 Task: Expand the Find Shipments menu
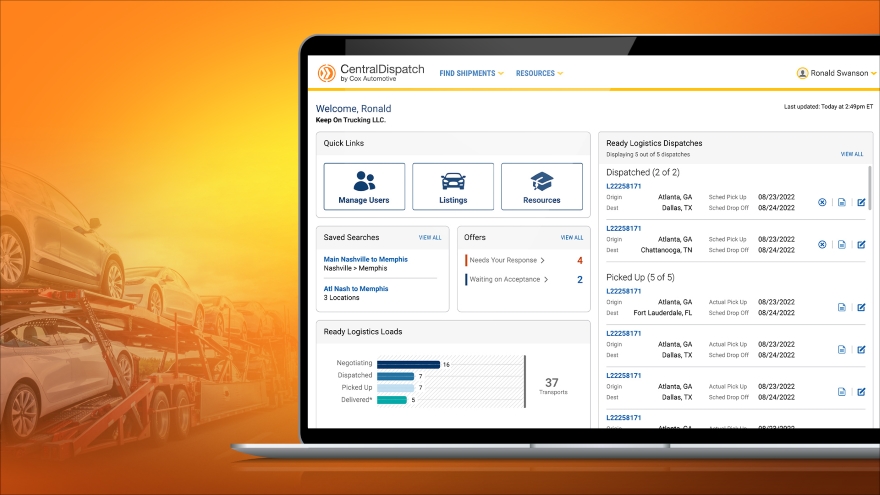(x=471, y=73)
